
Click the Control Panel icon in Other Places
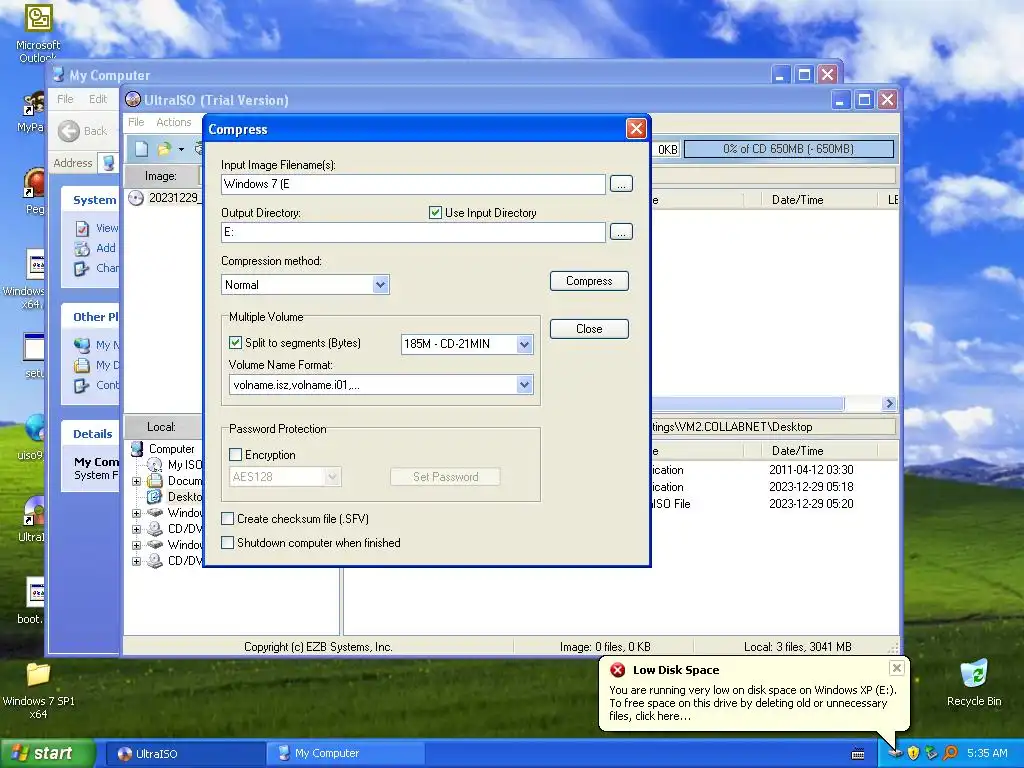[x=82, y=385]
